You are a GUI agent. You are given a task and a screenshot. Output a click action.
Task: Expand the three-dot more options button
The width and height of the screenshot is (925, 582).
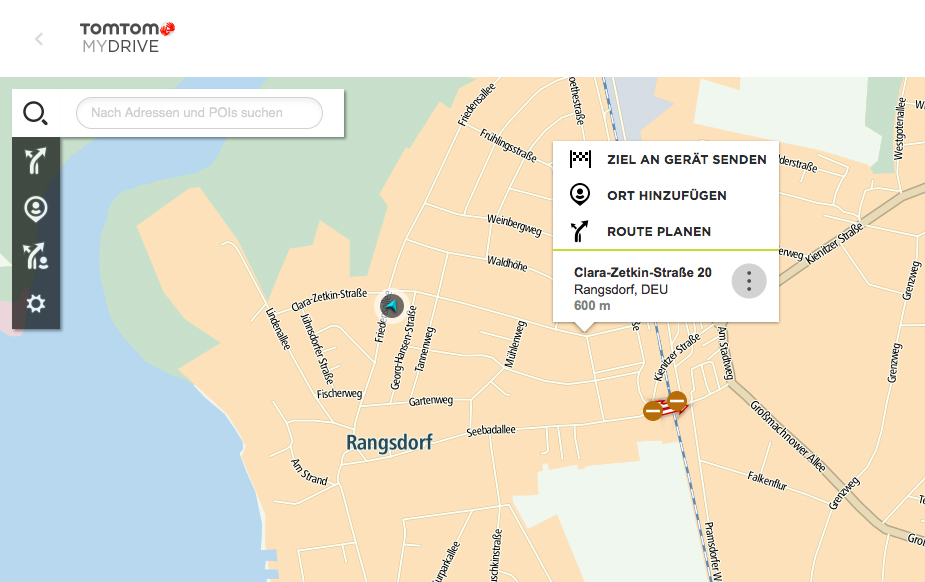tap(749, 281)
